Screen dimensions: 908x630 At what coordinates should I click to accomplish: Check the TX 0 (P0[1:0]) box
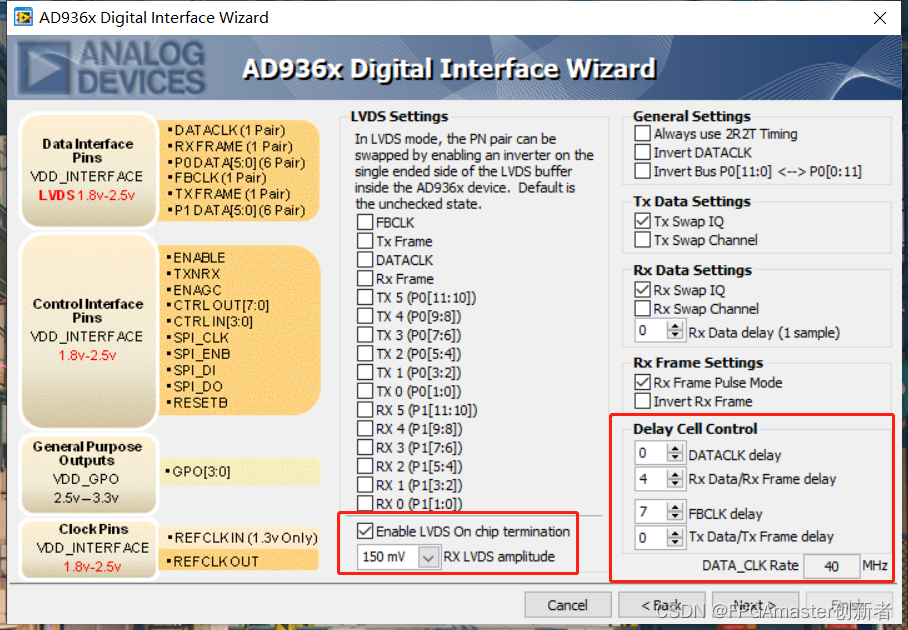pyautogui.click(x=365, y=391)
